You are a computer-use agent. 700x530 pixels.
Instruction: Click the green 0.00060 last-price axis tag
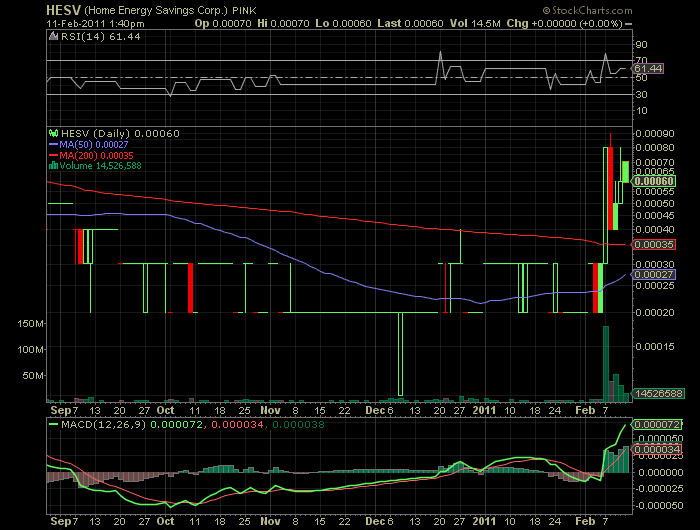coord(654,181)
